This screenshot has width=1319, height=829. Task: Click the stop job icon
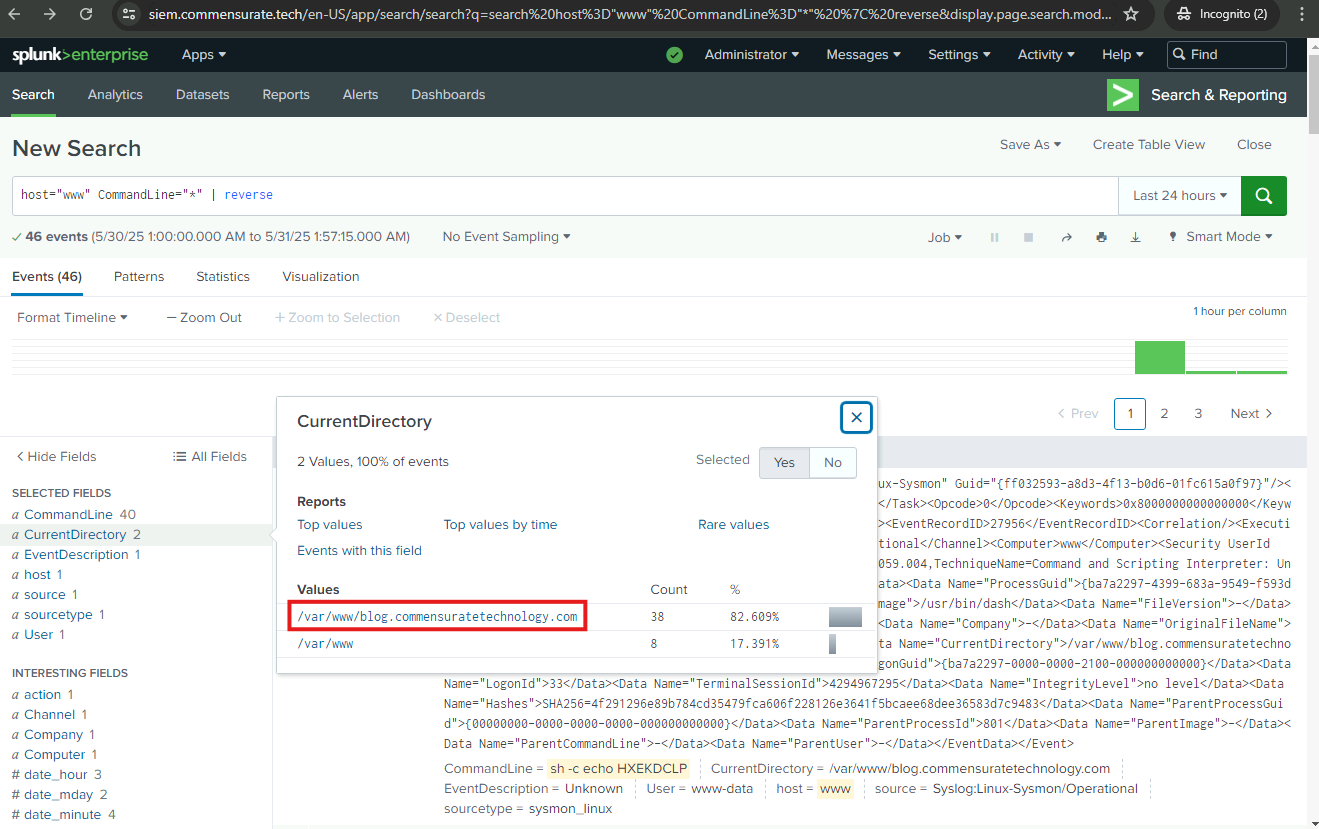[x=1028, y=237]
